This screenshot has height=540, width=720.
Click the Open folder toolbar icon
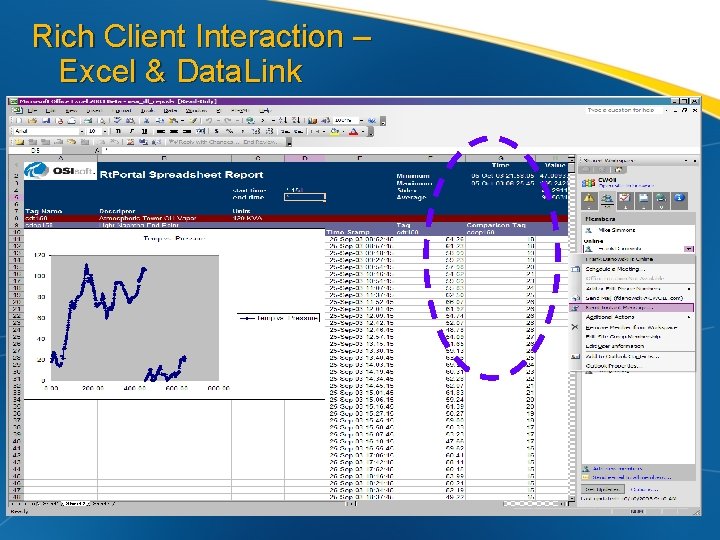tap(32, 121)
